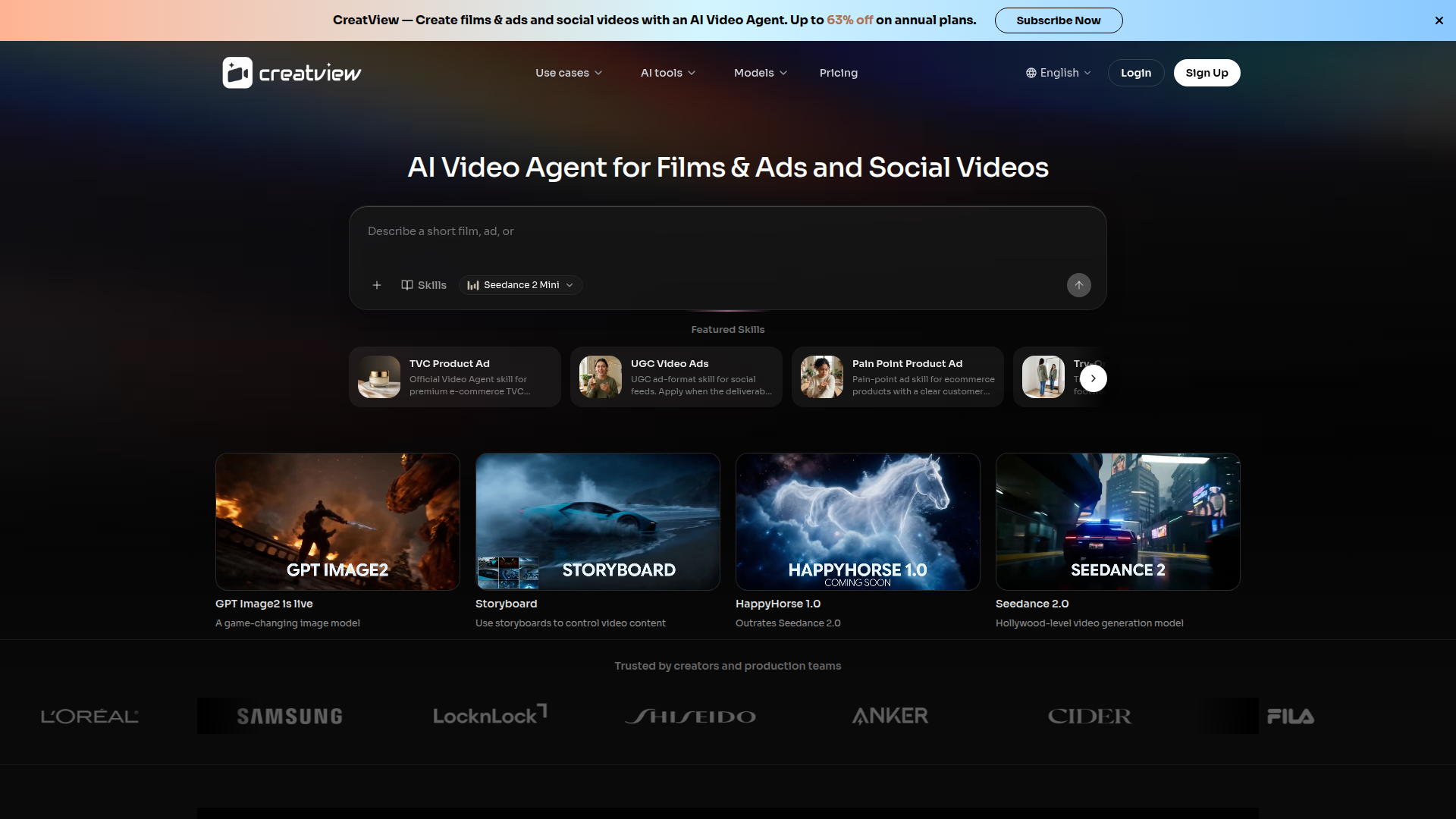Expand the AI tools menu
Screen dimensions: 1456x819
tap(668, 73)
